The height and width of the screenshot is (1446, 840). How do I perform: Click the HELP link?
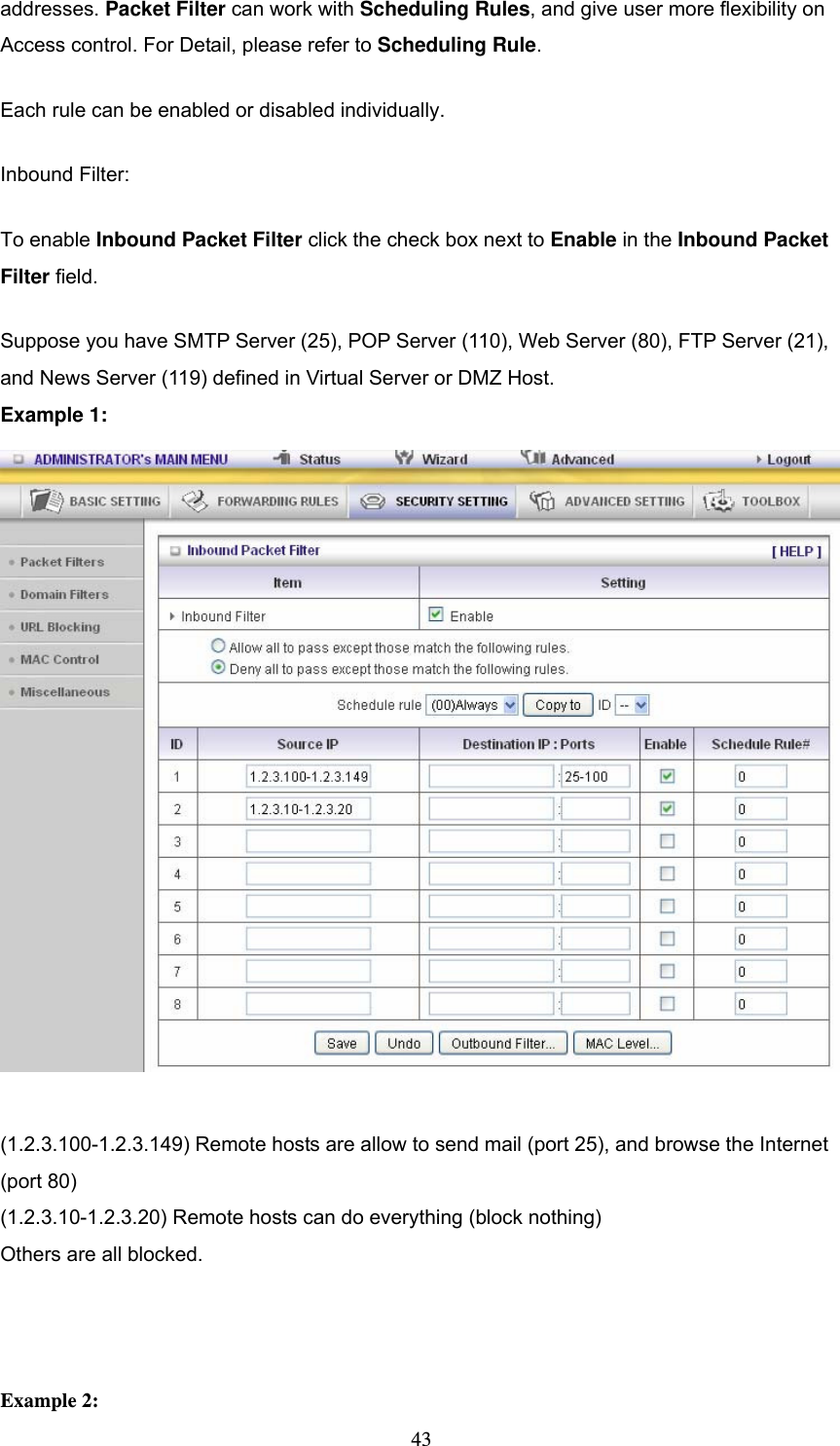(x=796, y=550)
